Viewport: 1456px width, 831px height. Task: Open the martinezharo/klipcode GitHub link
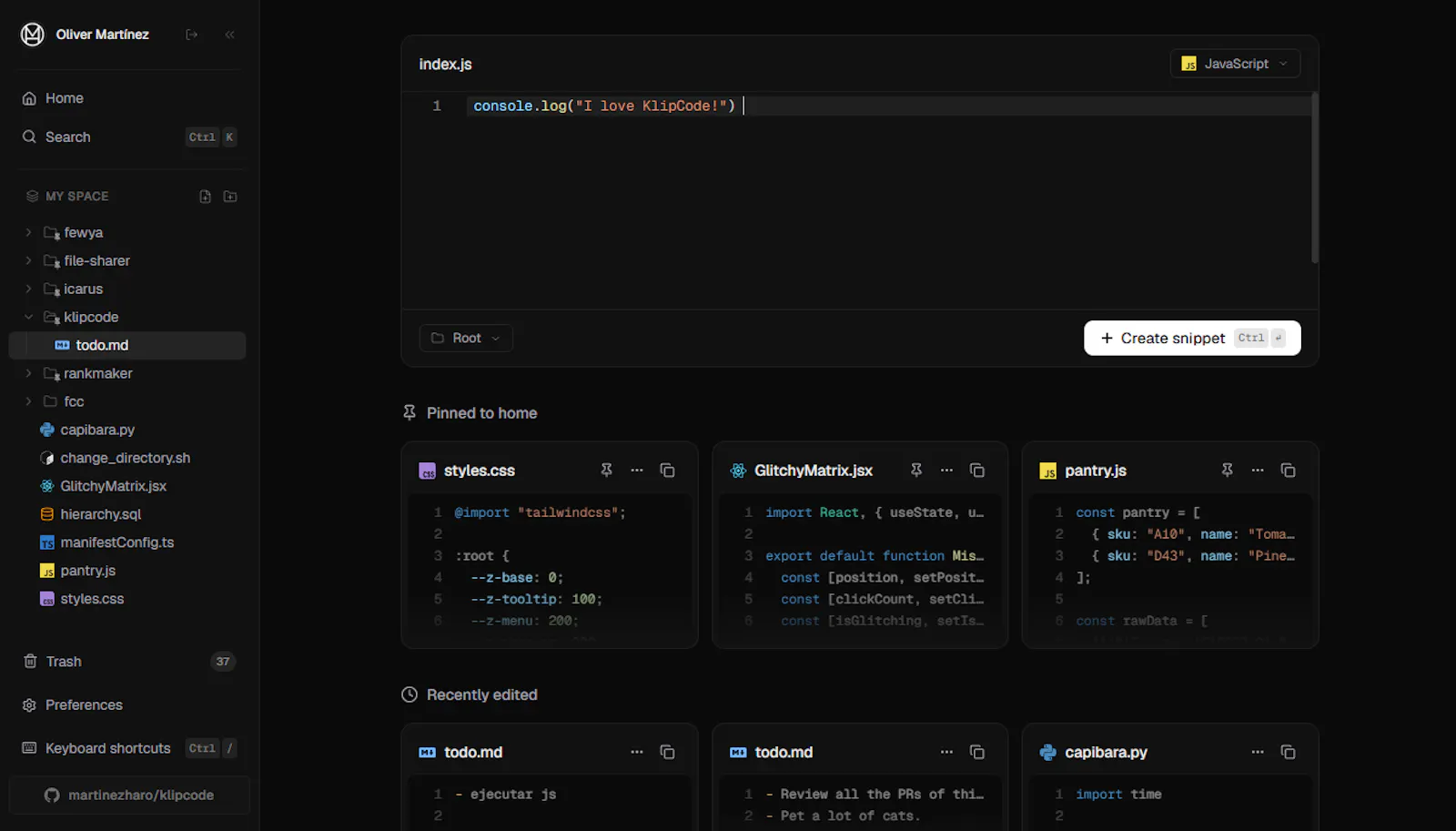(129, 795)
